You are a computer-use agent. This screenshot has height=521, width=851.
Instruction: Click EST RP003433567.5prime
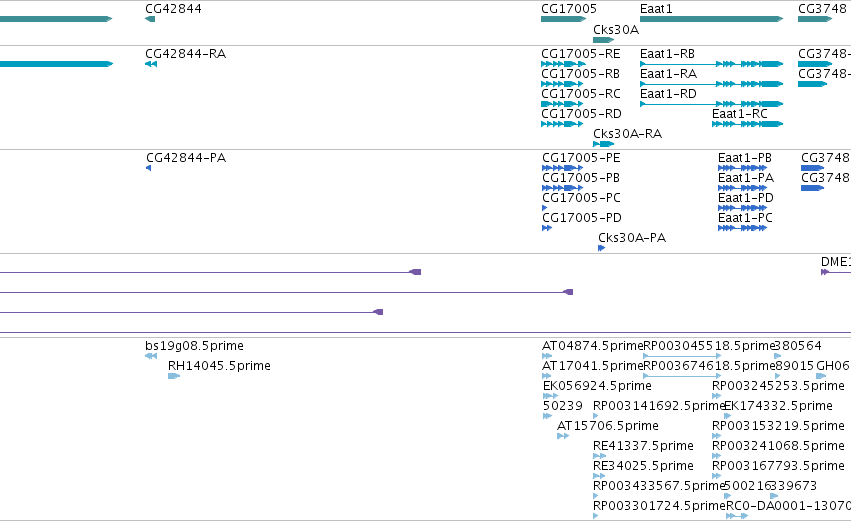tap(659, 486)
